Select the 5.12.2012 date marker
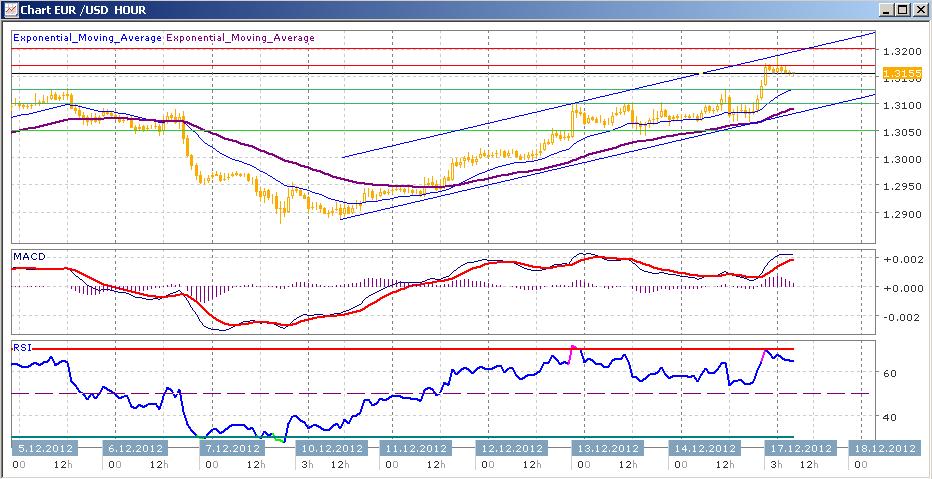The height and width of the screenshot is (479, 932). coord(43,448)
